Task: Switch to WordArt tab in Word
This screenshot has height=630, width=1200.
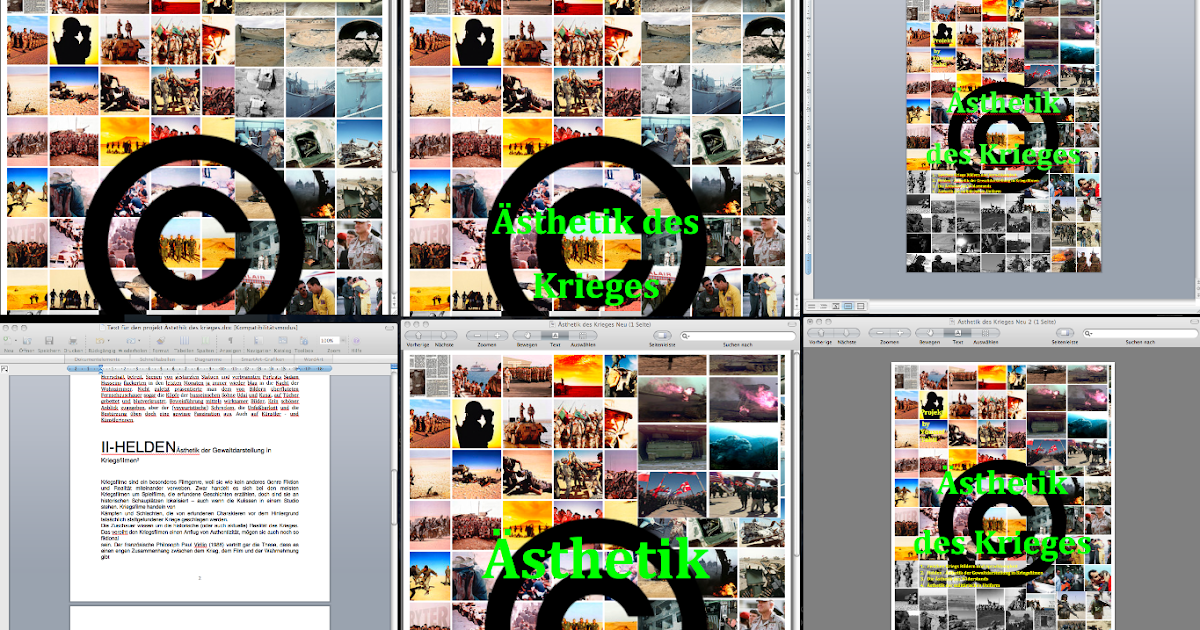Action: (313, 359)
